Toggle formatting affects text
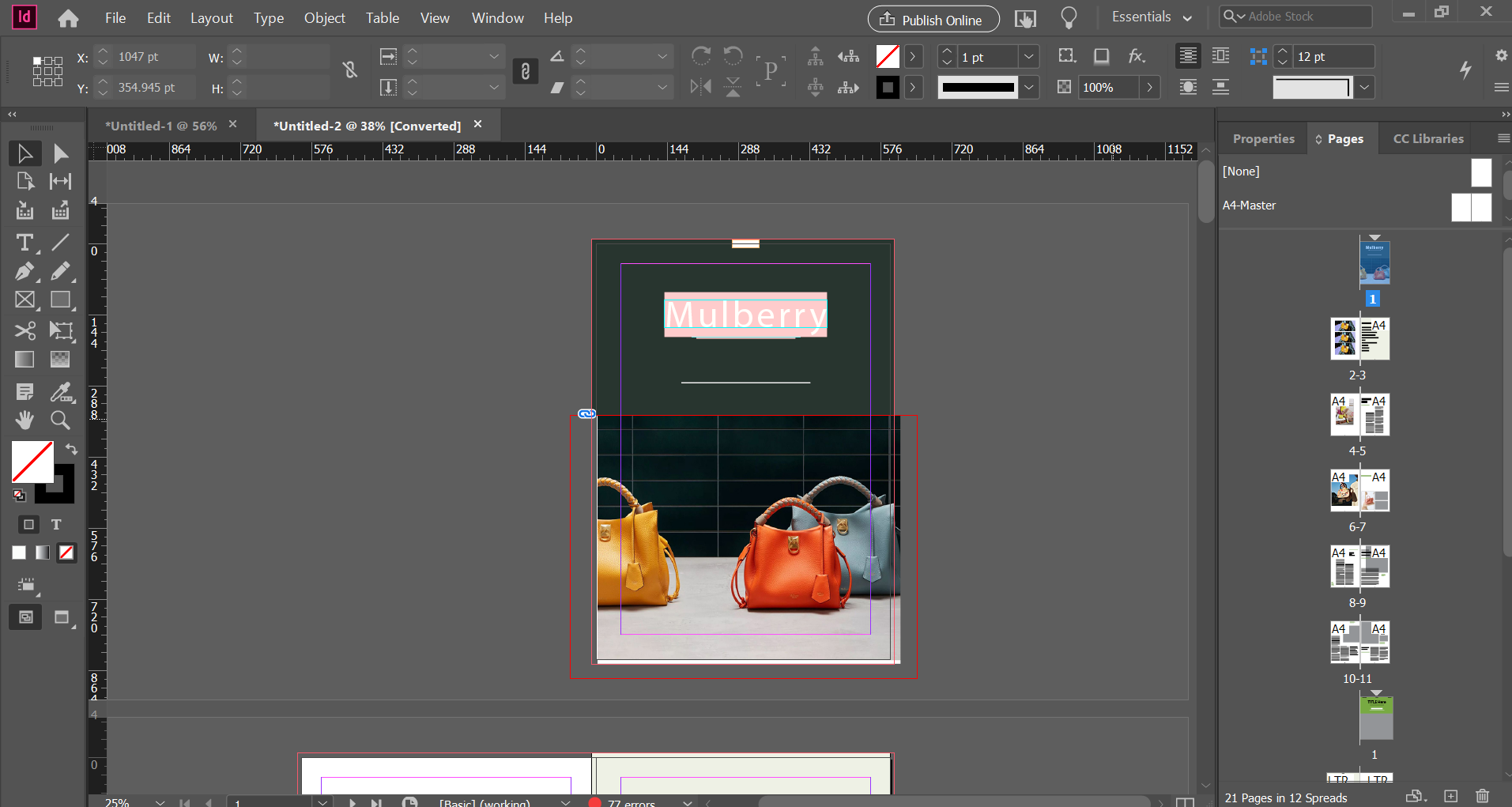 tap(55, 523)
